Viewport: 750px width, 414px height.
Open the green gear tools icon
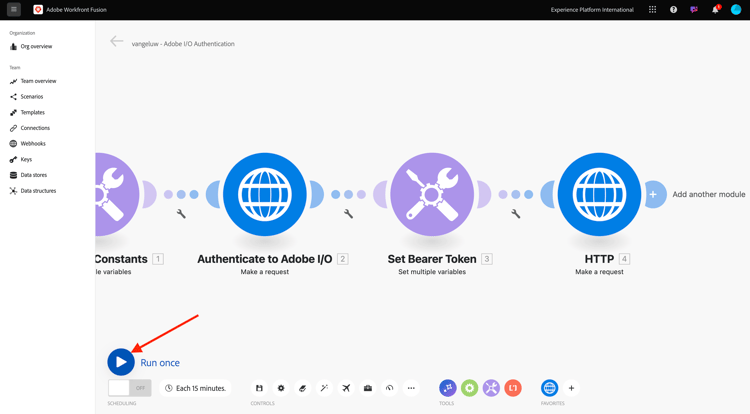[469, 388]
